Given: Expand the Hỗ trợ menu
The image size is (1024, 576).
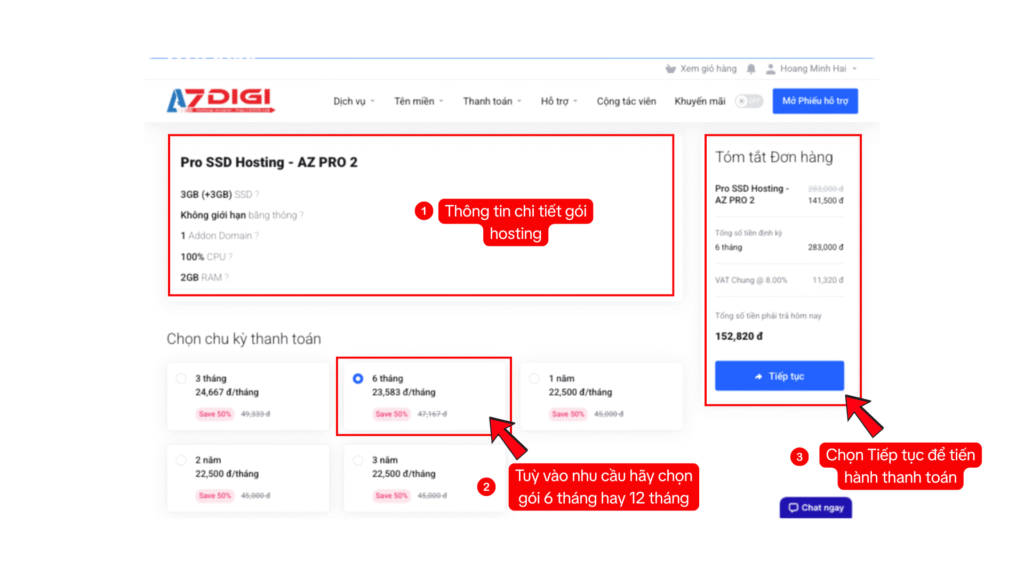Looking at the screenshot, I should click(x=559, y=101).
